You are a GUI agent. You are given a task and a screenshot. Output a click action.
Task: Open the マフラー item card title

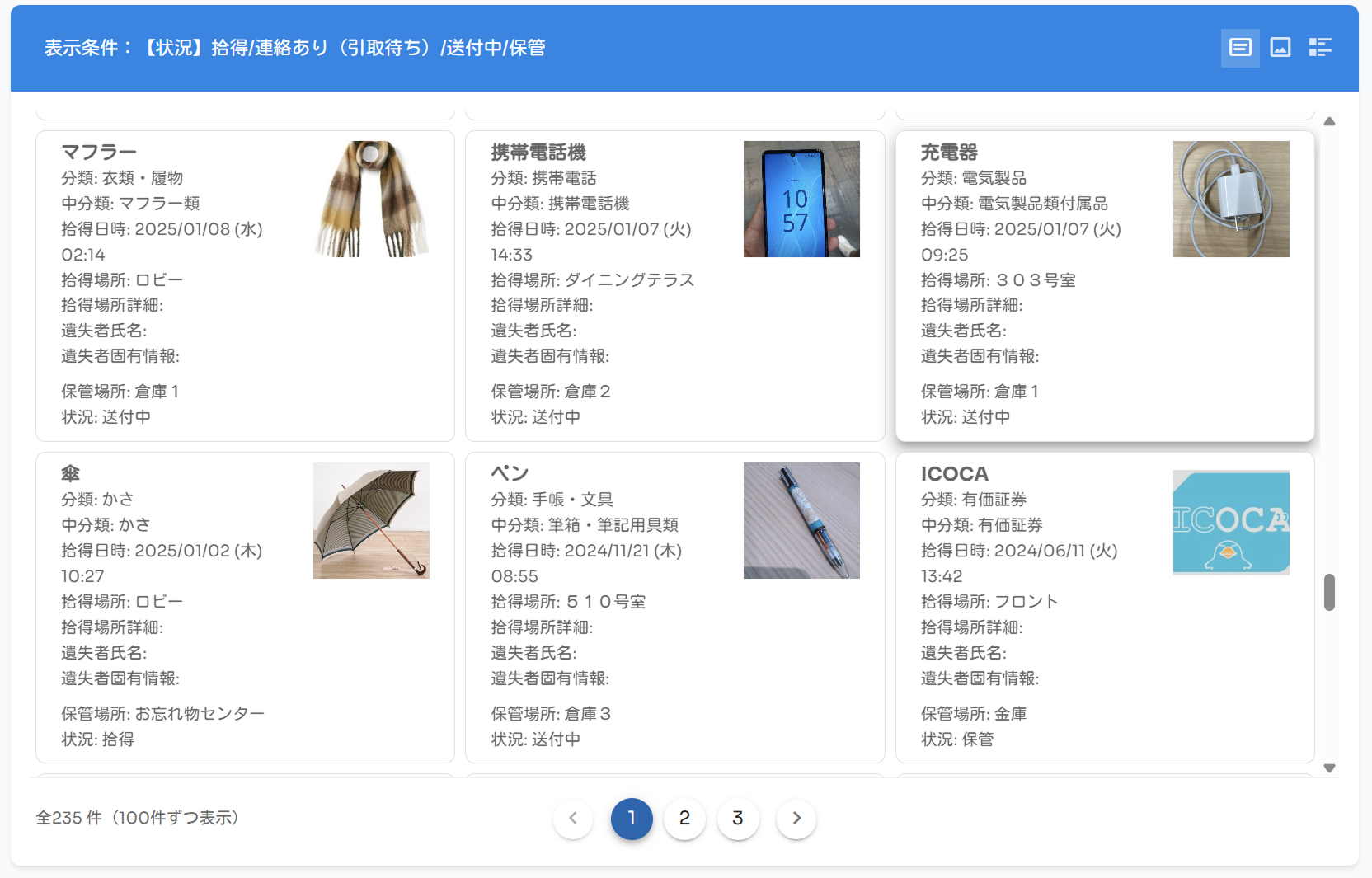point(99,153)
